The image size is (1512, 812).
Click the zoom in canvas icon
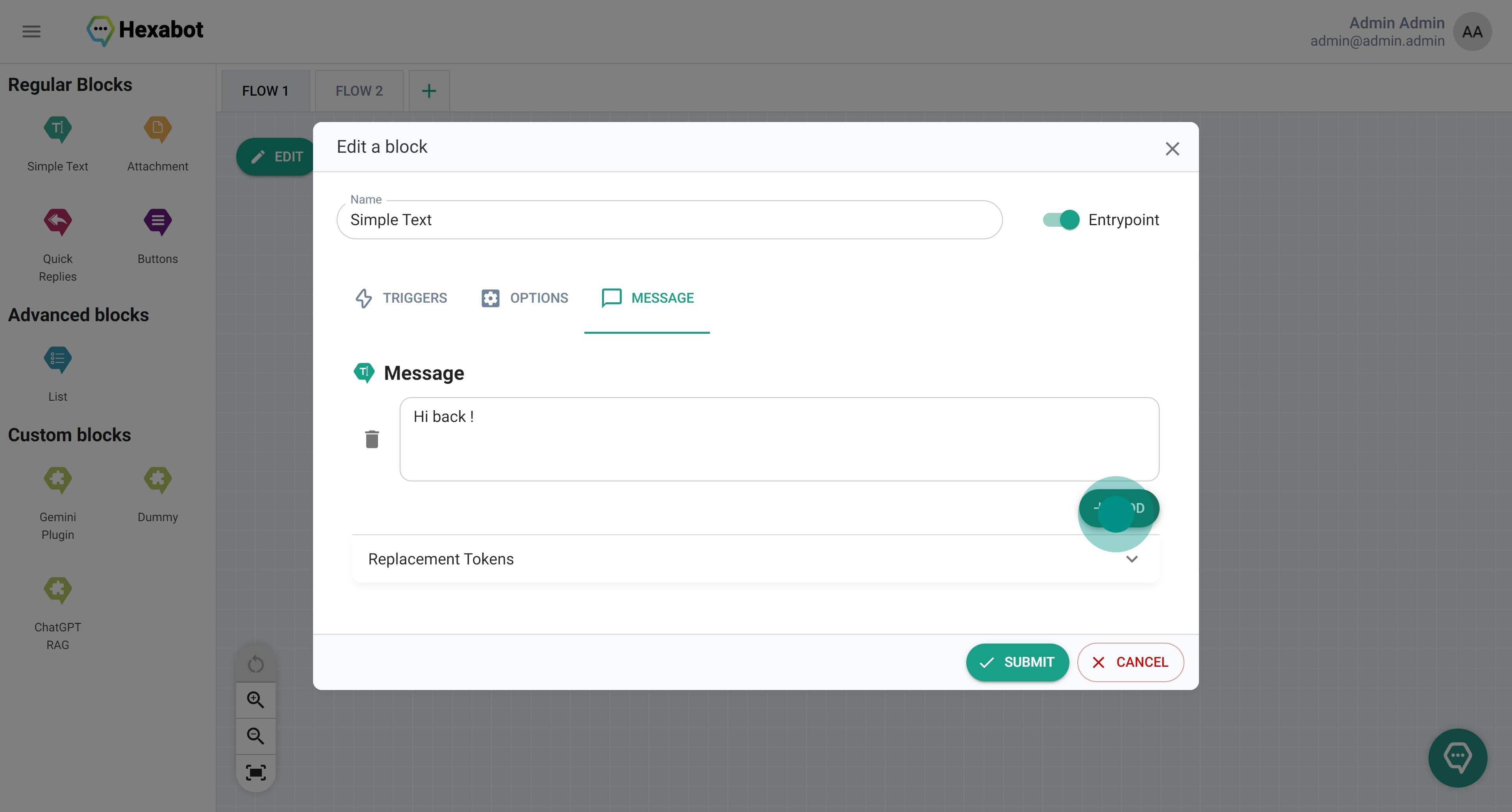click(x=255, y=699)
